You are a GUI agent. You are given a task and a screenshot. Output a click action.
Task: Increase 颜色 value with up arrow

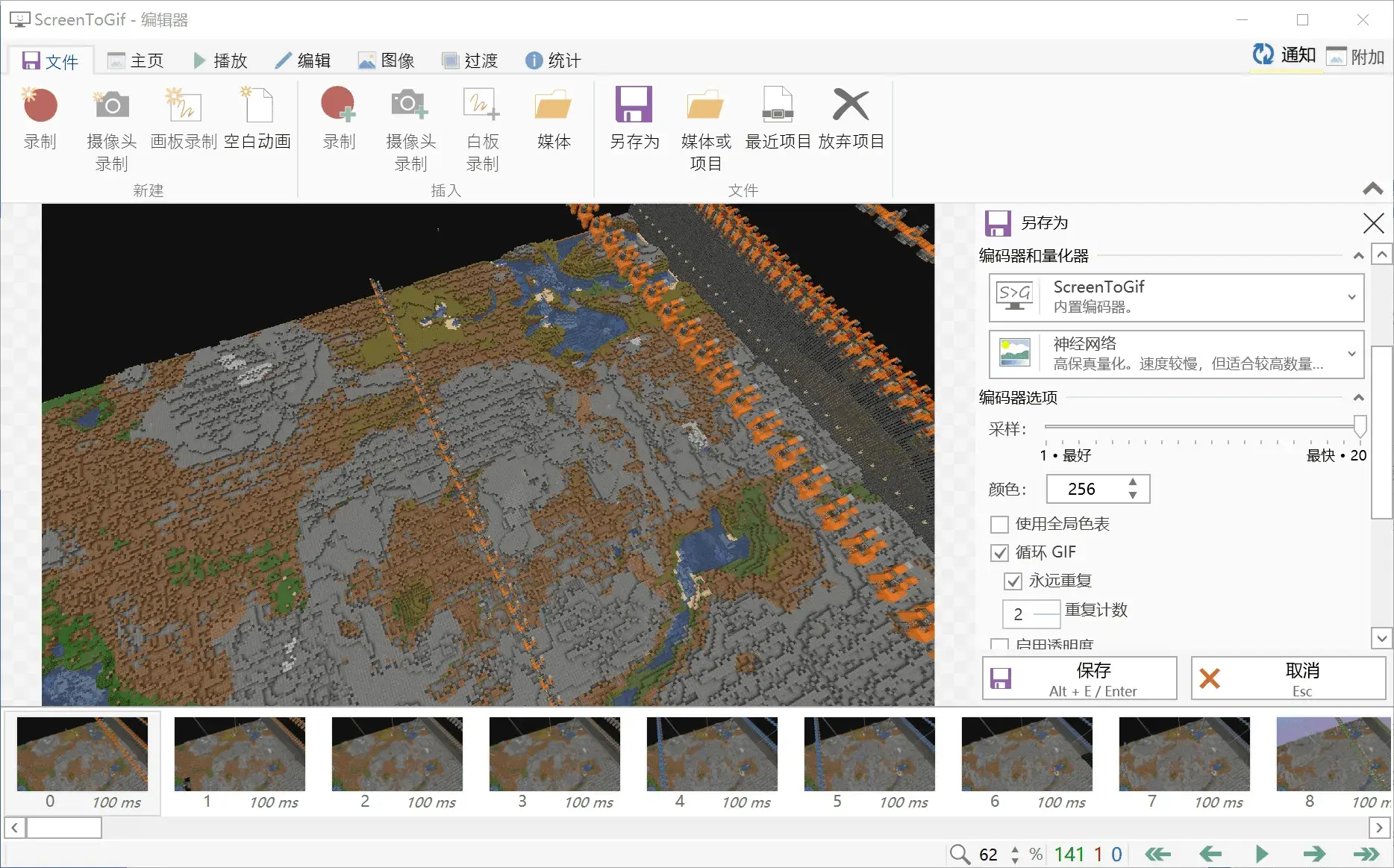(1133, 482)
